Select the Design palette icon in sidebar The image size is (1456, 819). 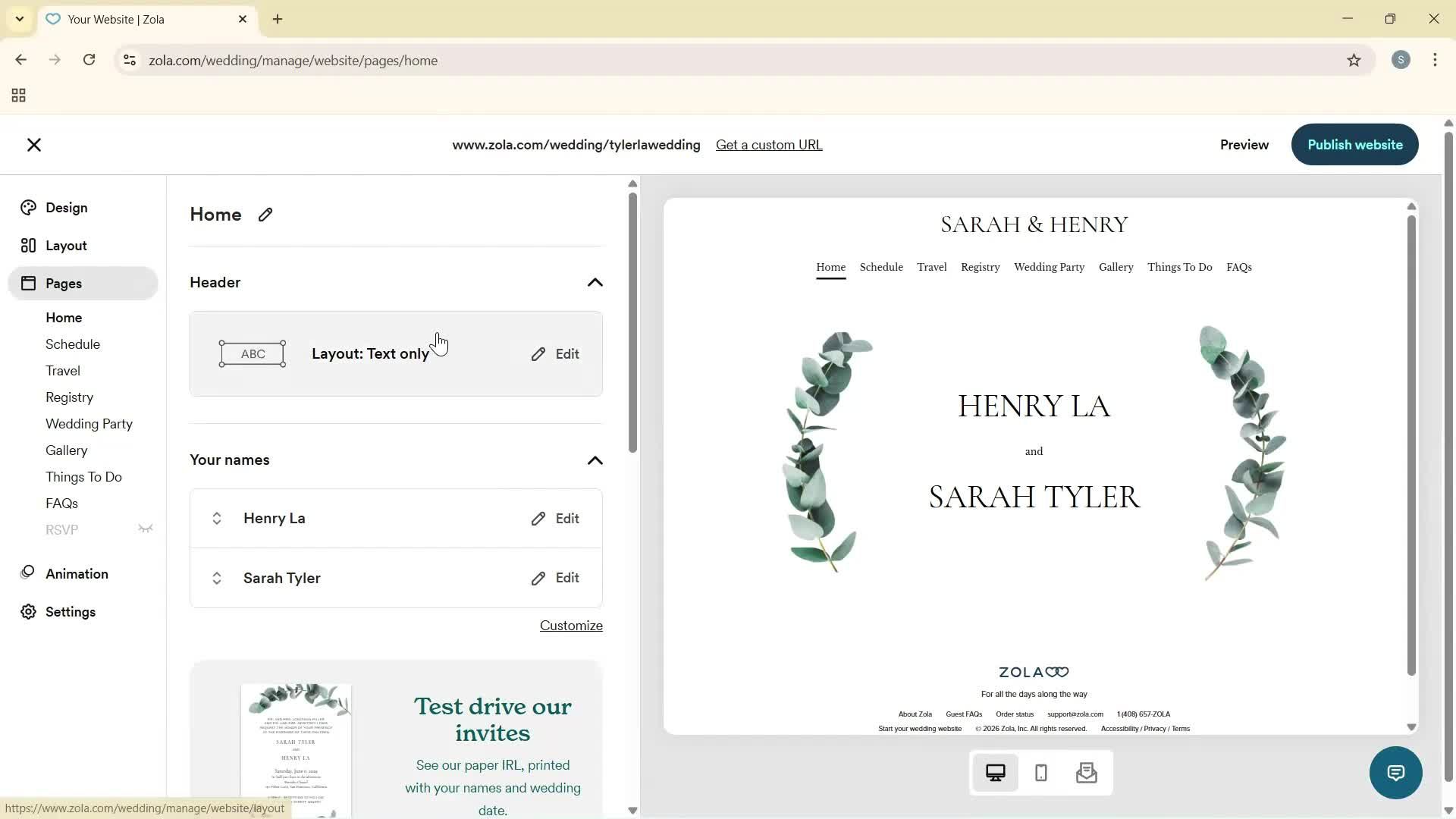[x=28, y=207]
